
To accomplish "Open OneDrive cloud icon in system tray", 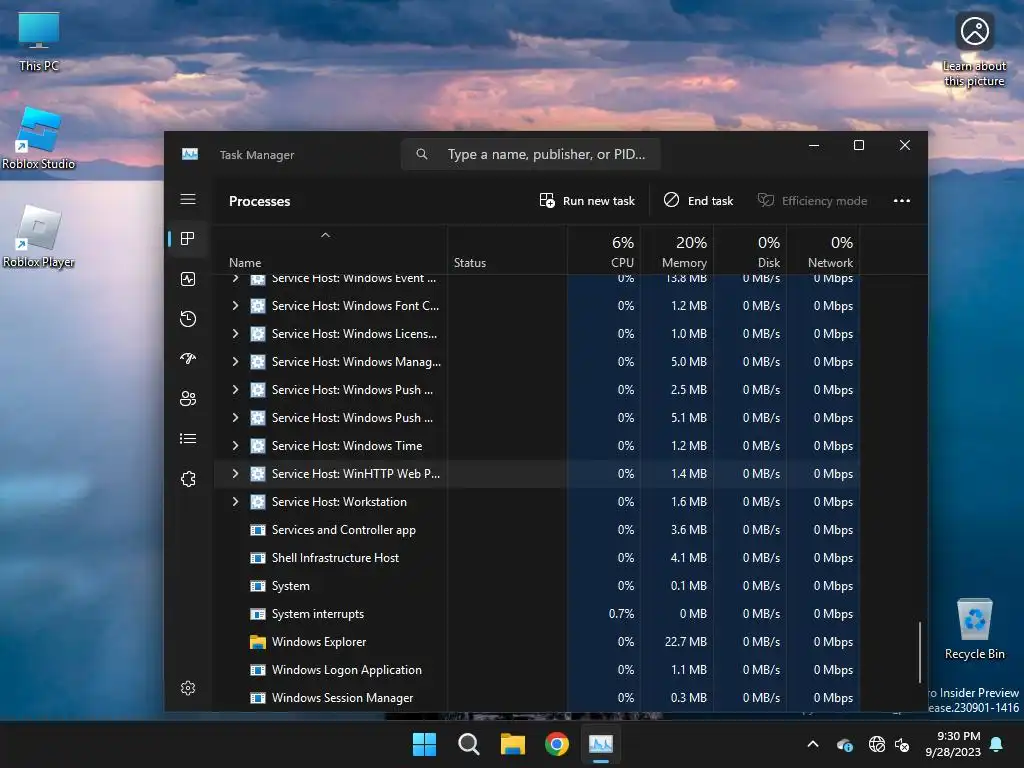I will [844, 744].
